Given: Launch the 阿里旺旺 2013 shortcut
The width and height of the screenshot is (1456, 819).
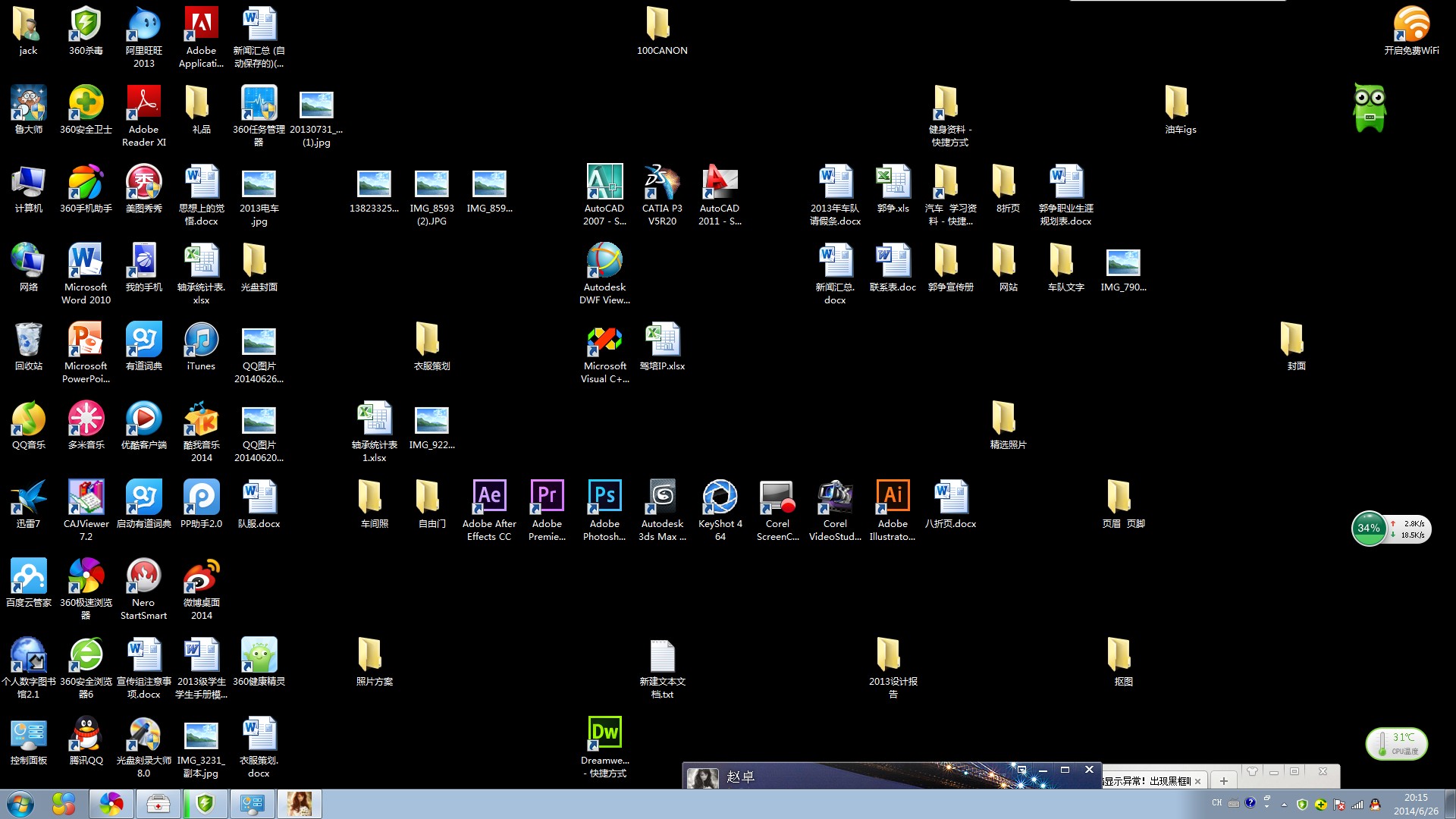Looking at the screenshot, I should 143,36.
